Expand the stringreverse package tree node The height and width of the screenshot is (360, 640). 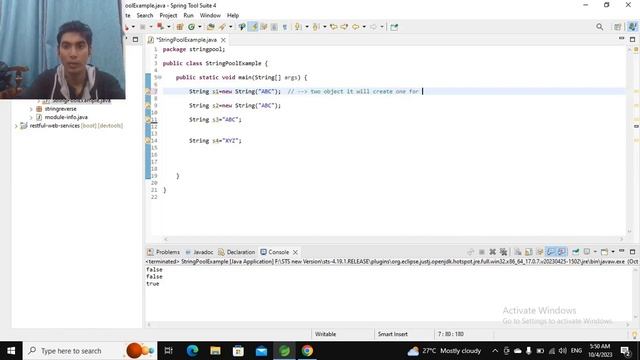tap(31, 109)
